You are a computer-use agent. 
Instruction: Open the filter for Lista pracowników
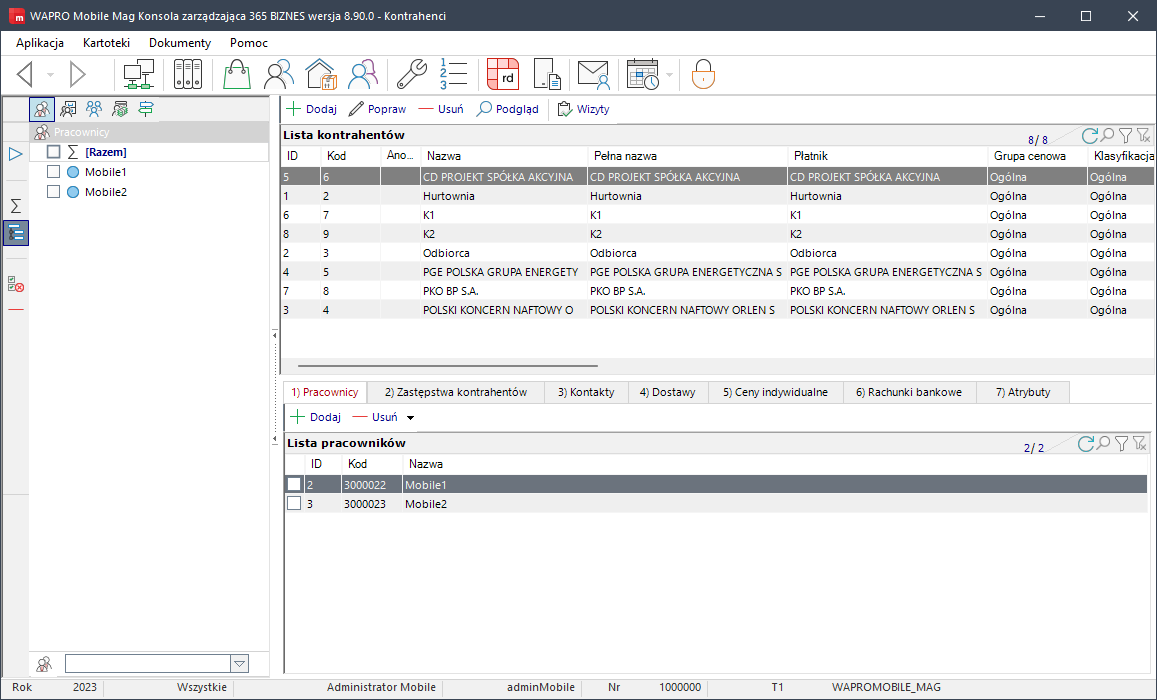point(1122,443)
